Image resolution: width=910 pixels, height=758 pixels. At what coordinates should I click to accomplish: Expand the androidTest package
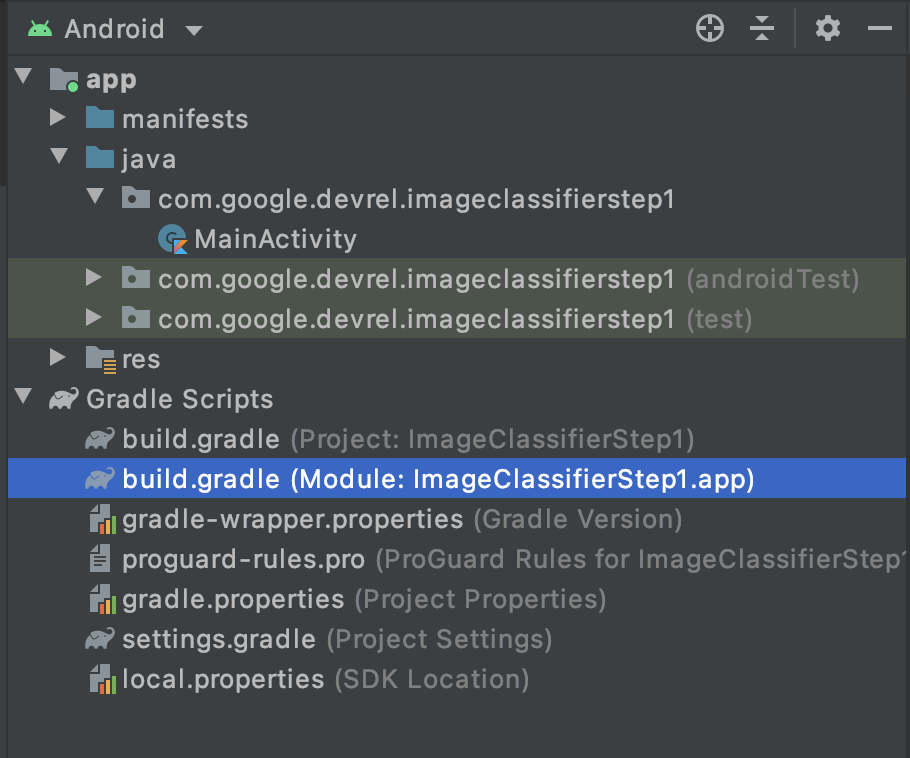pos(93,278)
